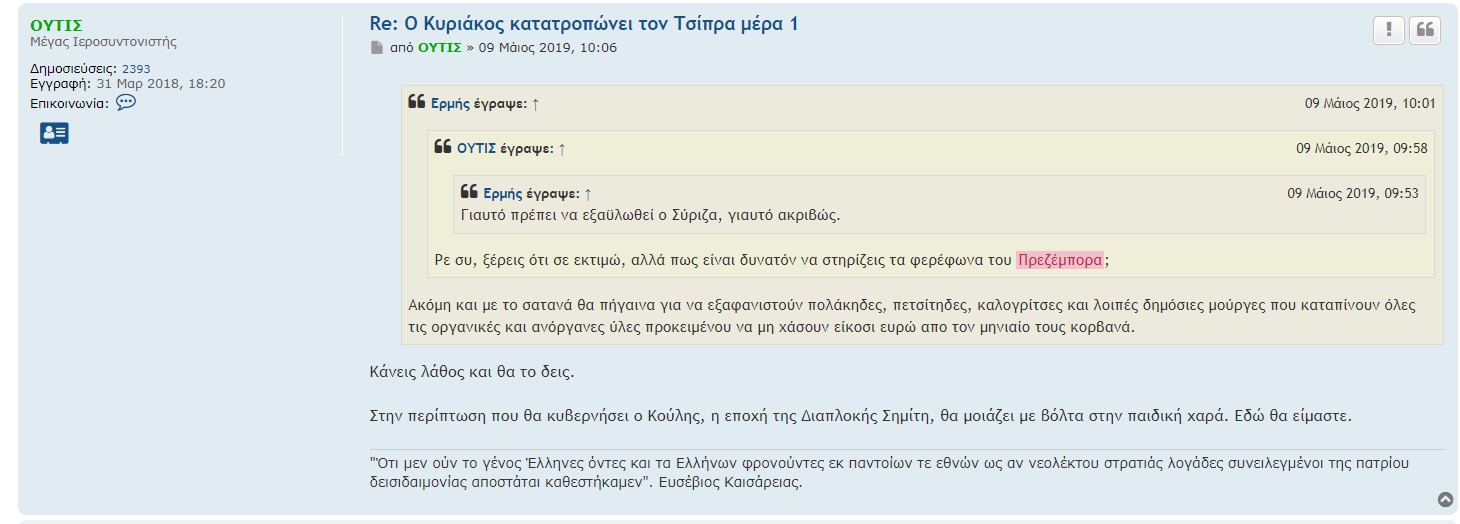Open the user profile card icon

(x=54, y=133)
